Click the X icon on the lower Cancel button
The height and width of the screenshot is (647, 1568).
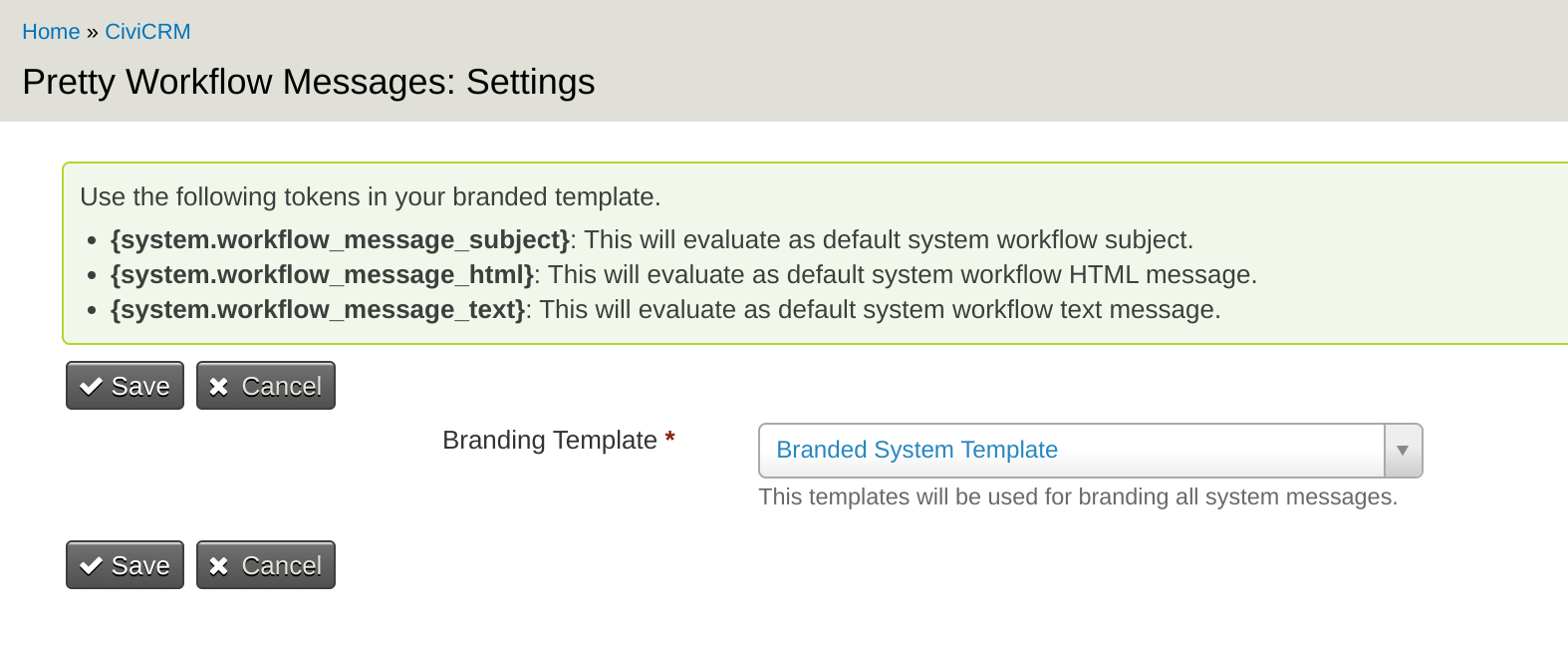[x=219, y=566]
